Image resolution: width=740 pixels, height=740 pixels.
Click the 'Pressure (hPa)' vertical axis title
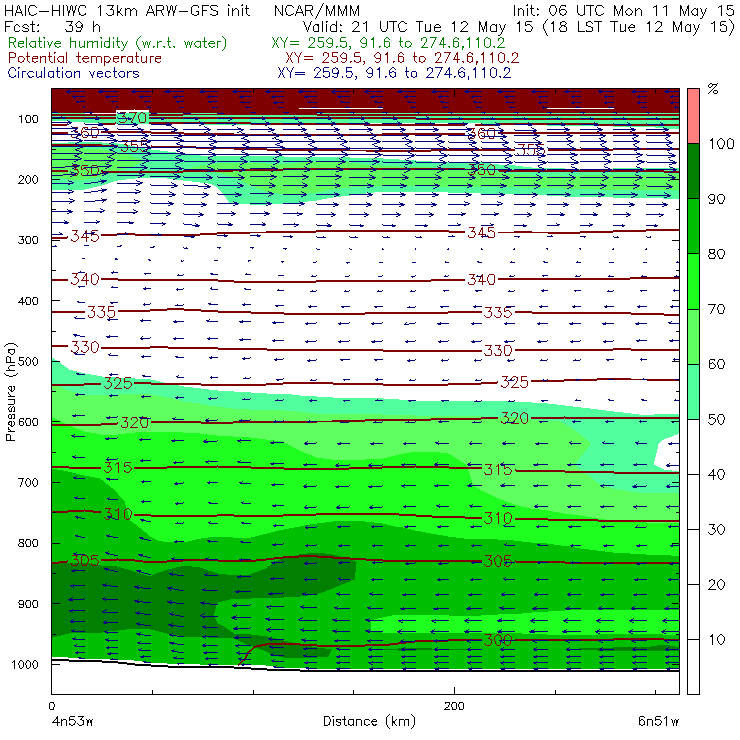(x=11, y=392)
